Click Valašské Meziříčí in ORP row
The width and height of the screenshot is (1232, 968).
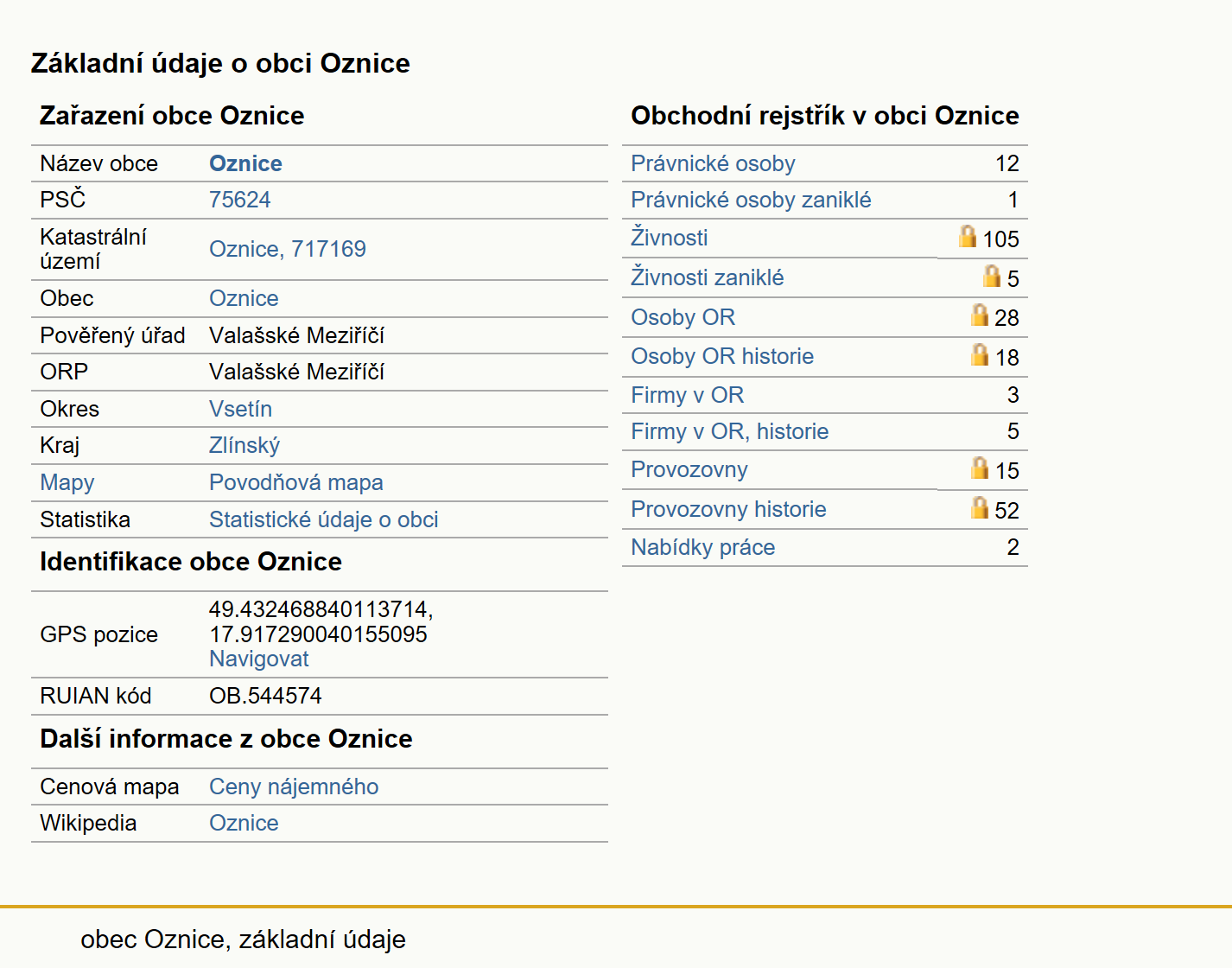click(296, 372)
